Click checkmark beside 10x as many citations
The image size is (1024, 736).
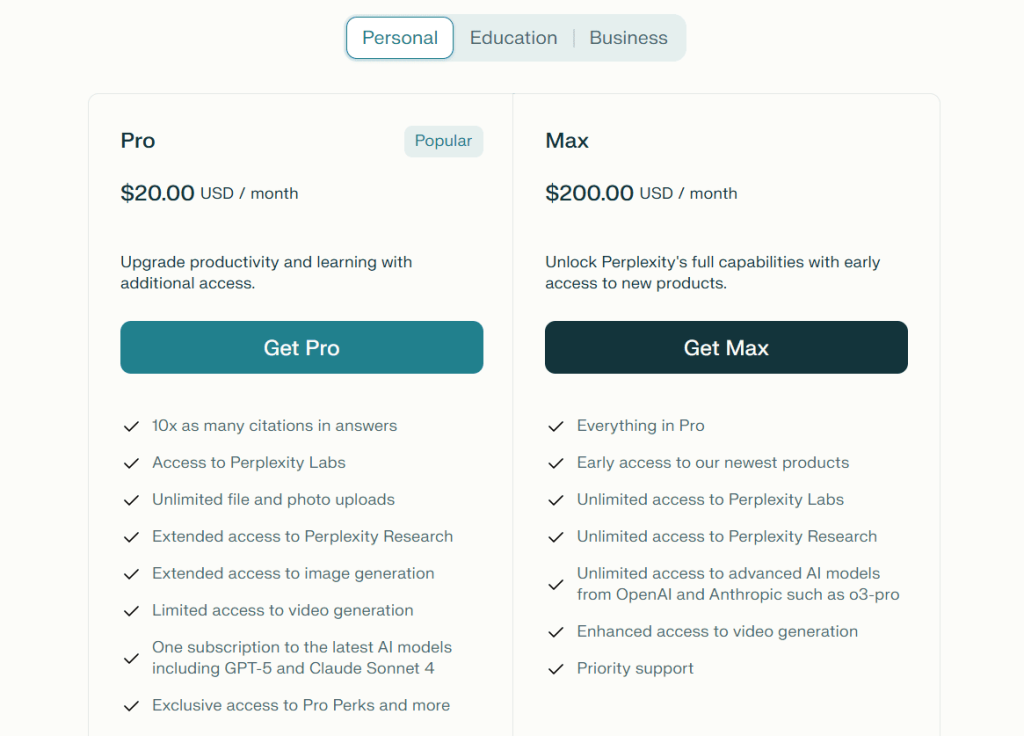131,426
